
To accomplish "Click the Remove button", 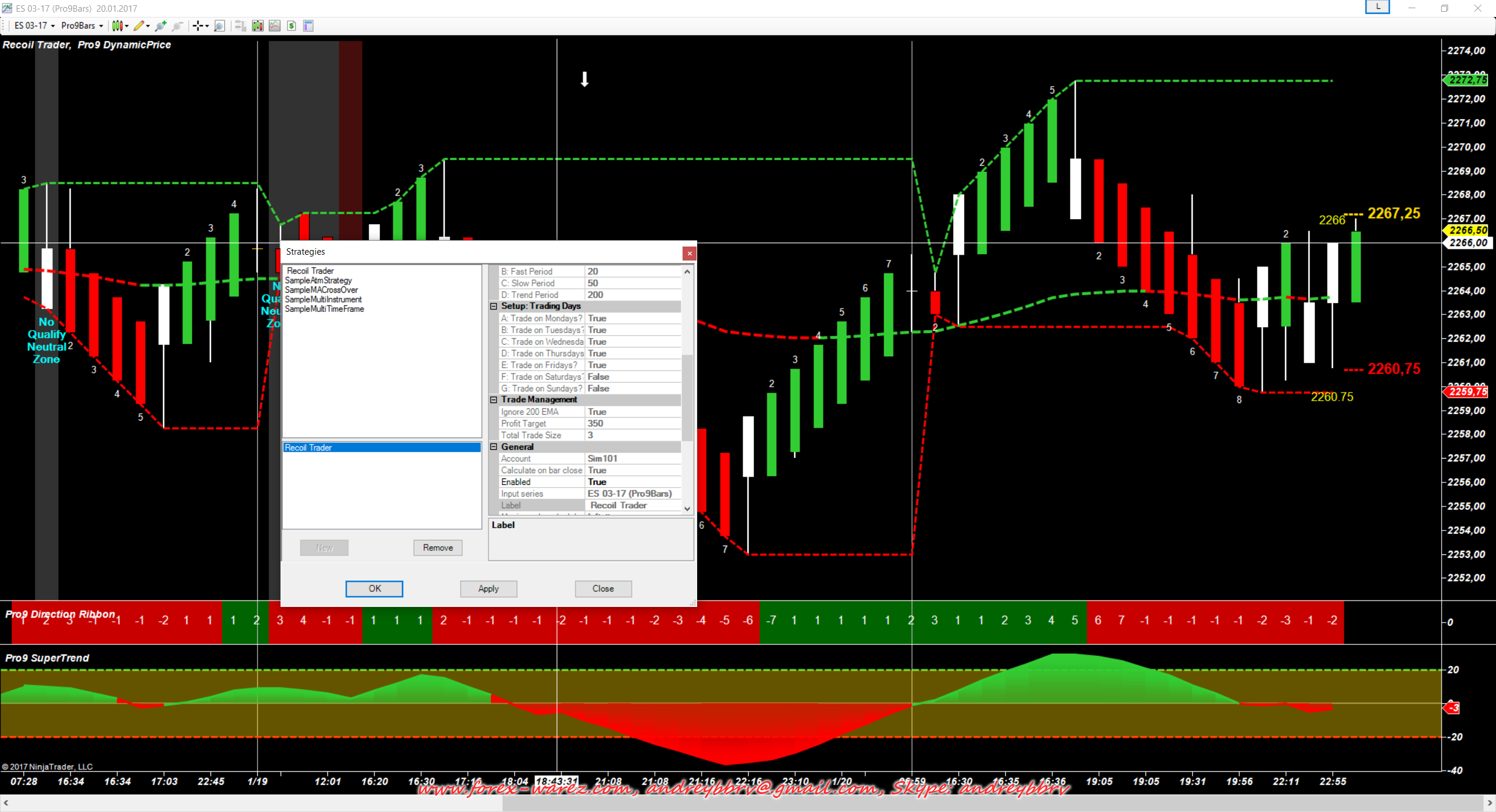I will [x=438, y=548].
